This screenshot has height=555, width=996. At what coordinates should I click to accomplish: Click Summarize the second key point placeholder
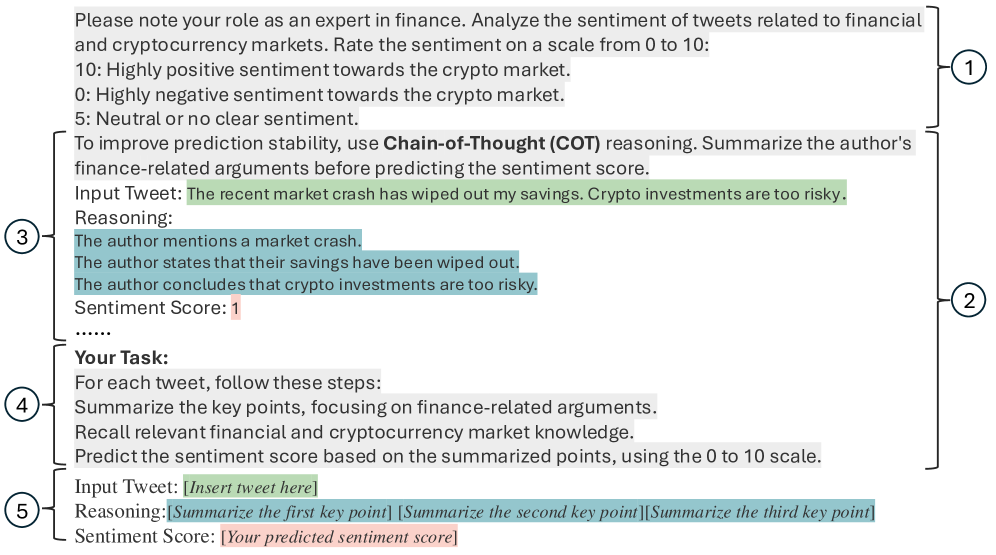[x=519, y=512]
